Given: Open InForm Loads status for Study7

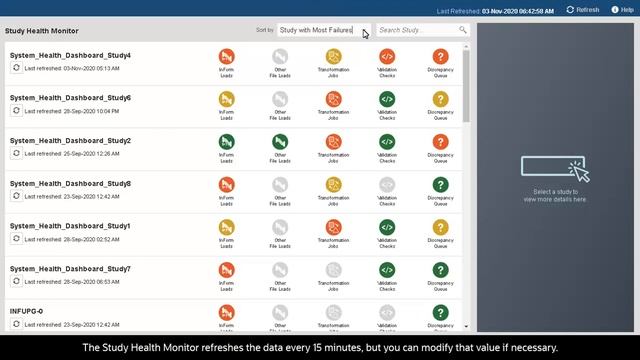Looking at the screenshot, I should (x=227, y=270).
